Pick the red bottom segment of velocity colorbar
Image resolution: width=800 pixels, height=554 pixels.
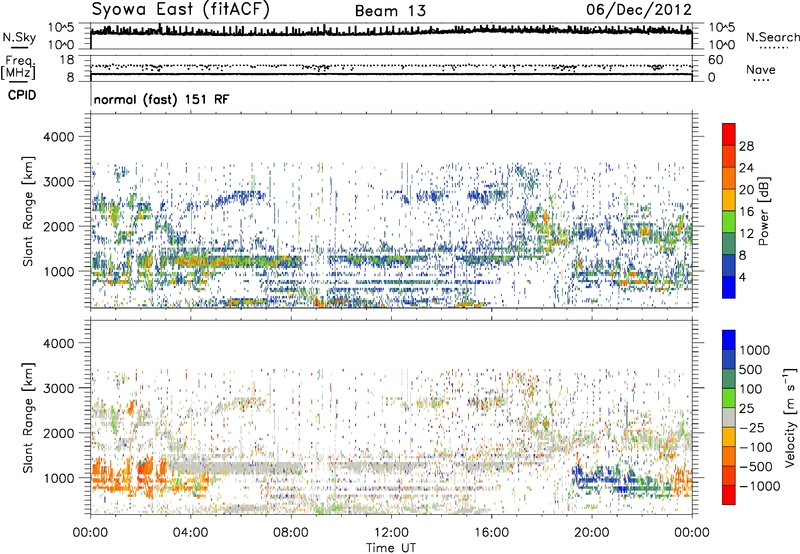click(x=729, y=495)
